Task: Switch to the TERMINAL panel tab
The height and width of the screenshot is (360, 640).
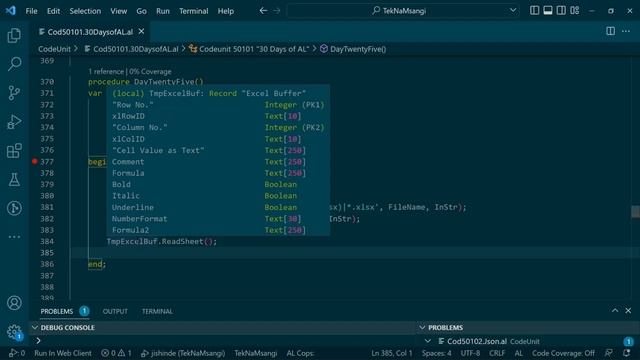Action: pos(157,311)
